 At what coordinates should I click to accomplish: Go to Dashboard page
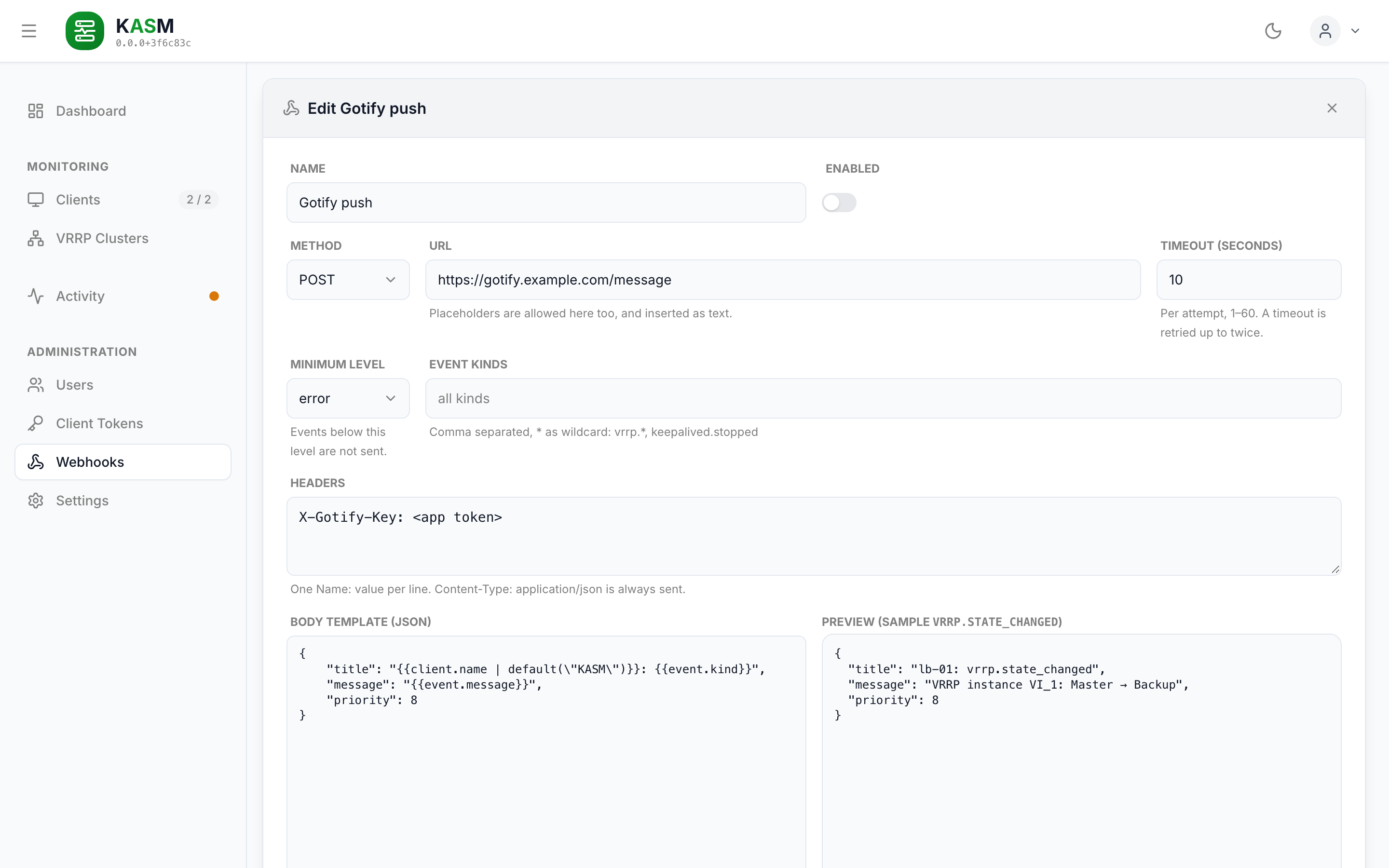123,111
